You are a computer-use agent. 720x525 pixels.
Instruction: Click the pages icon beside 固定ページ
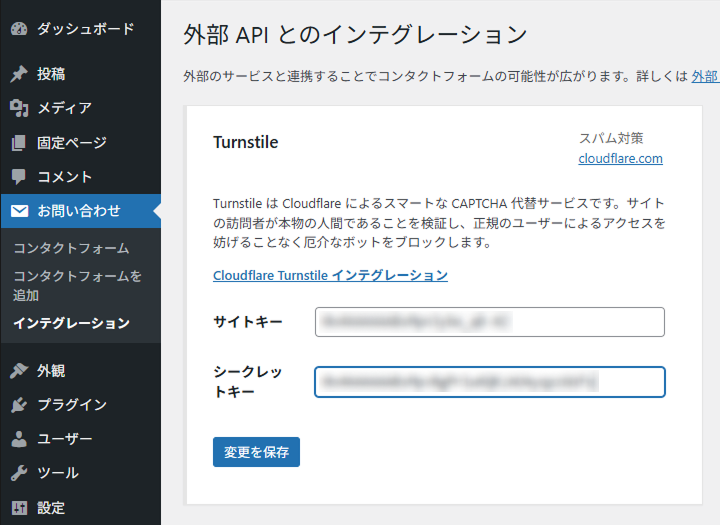[x=19, y=143]
